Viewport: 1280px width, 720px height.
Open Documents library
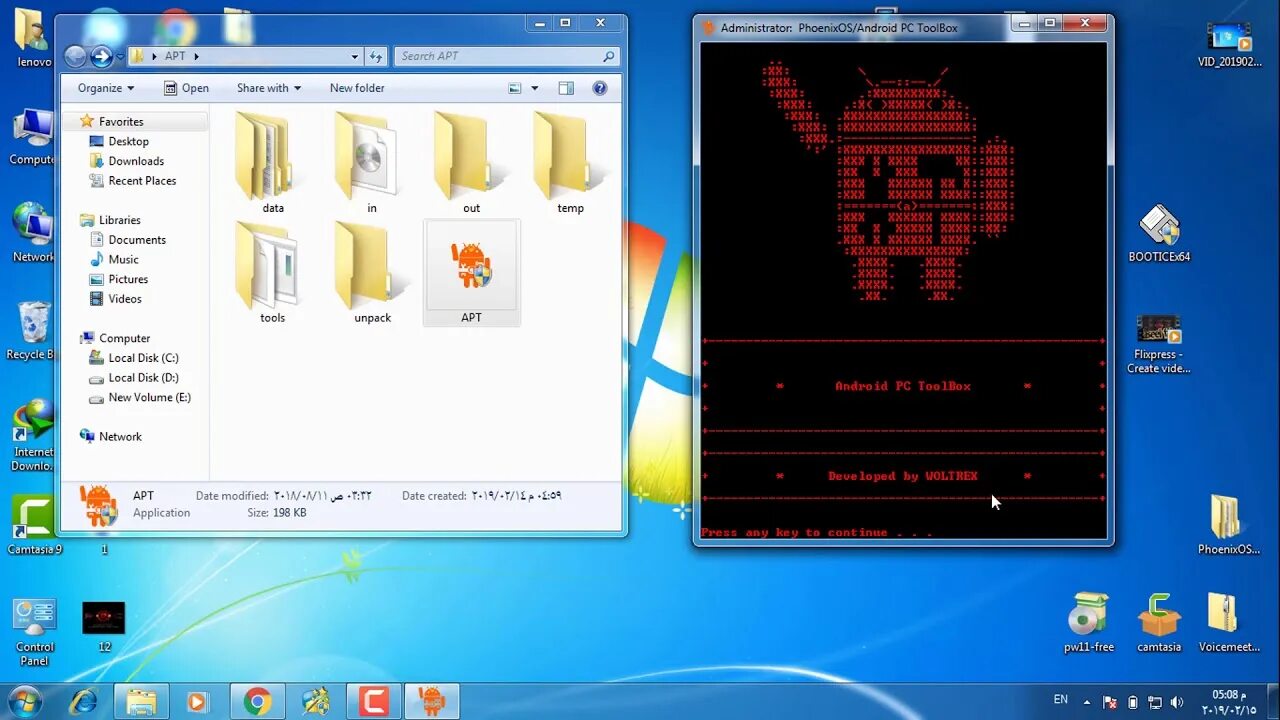[137, 240]
